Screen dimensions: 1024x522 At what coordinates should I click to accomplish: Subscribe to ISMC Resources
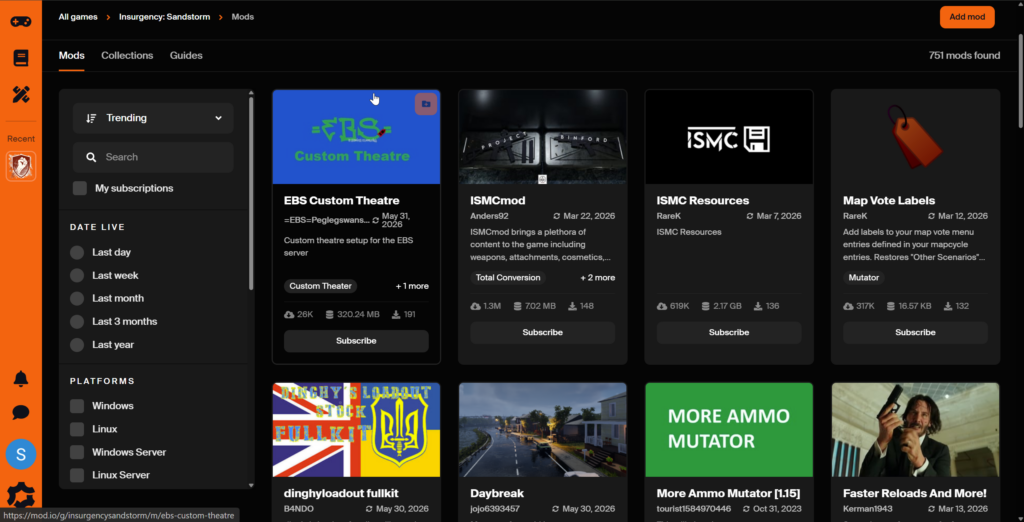coord(729,333)
